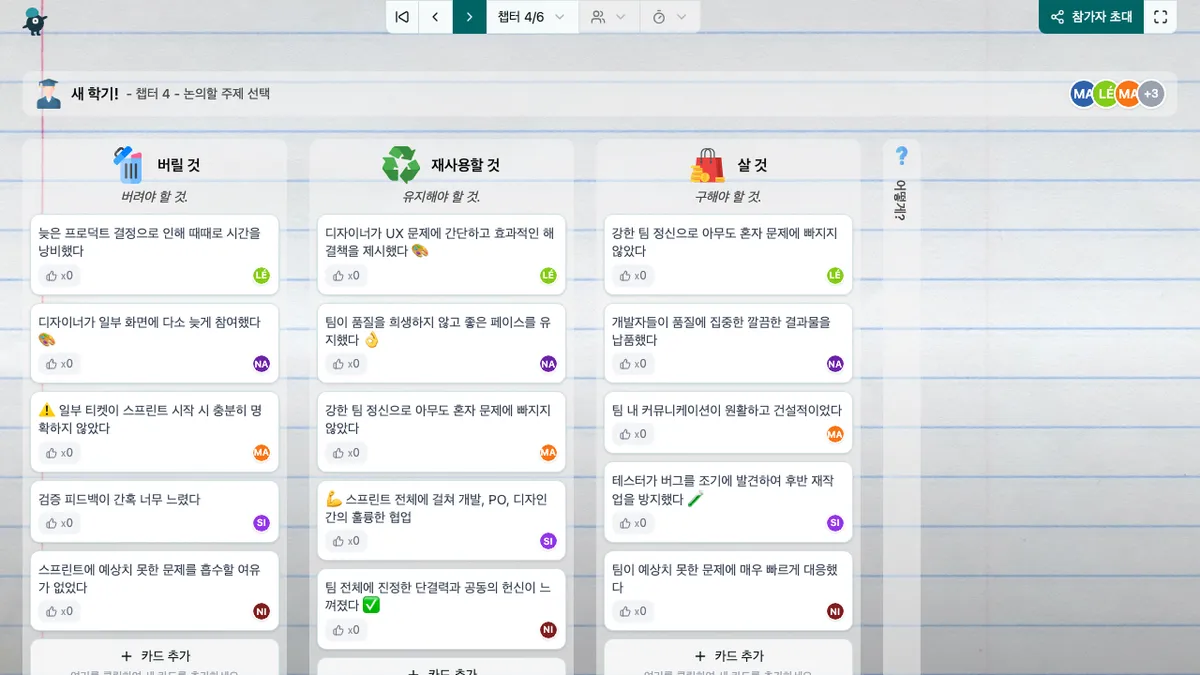Open the 챕터 4/6 chapter dropdown
1200x675 pixels.
tap(532, 17)
